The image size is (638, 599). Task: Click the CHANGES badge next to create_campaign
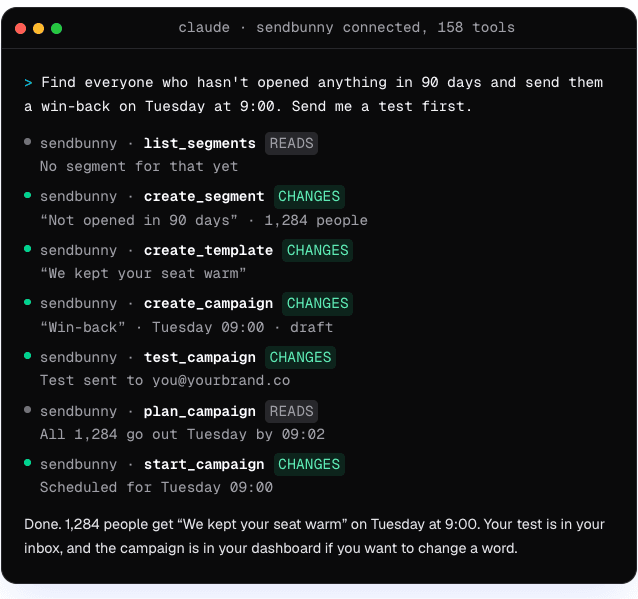pyautogui.click(x=317, y=304)
